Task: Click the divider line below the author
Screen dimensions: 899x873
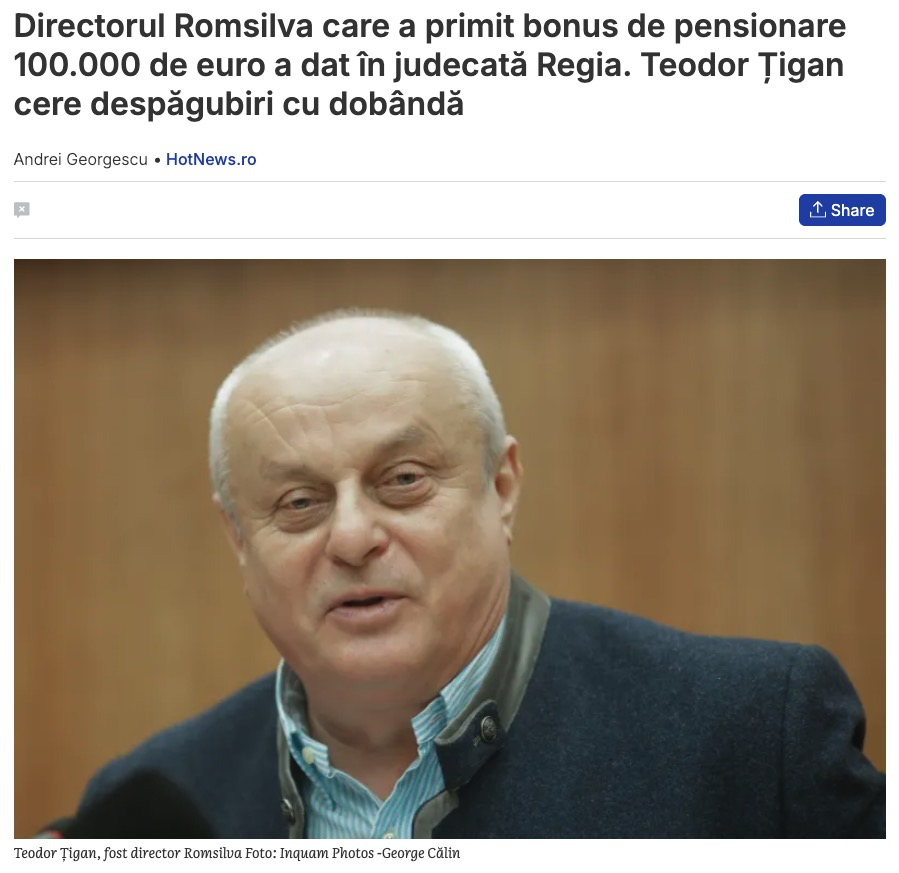Action: (x=450, y=182)
